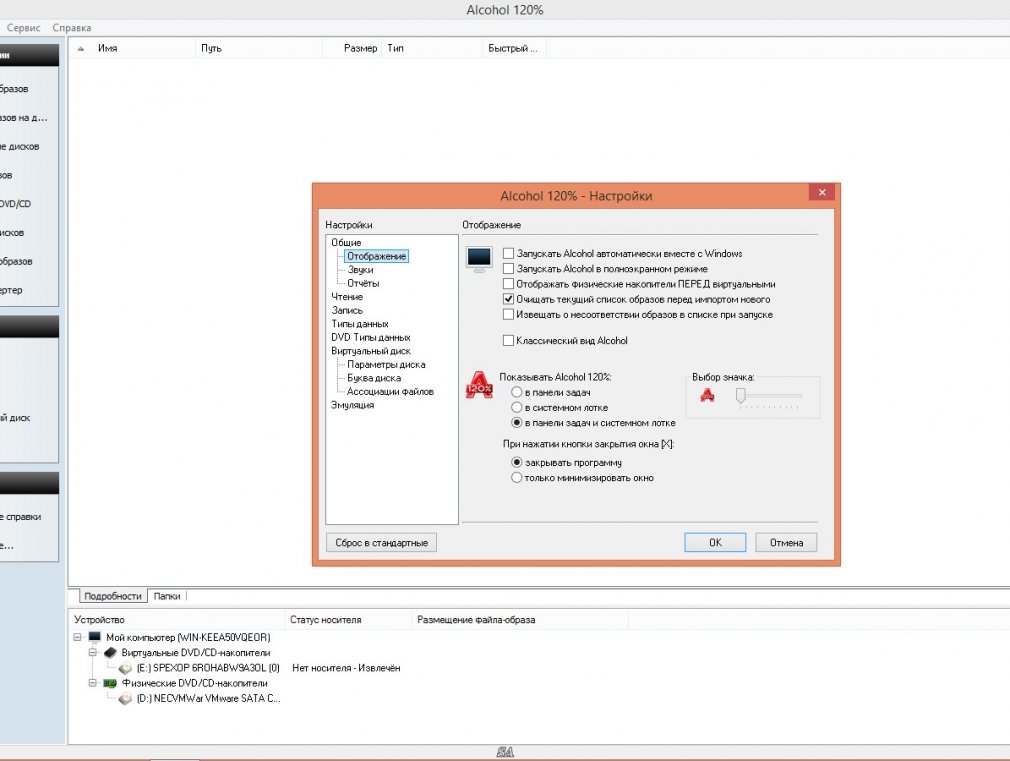1010x761 pixels.
Task: Confirm settings with the OK button
Action: (x=715, y=543)
